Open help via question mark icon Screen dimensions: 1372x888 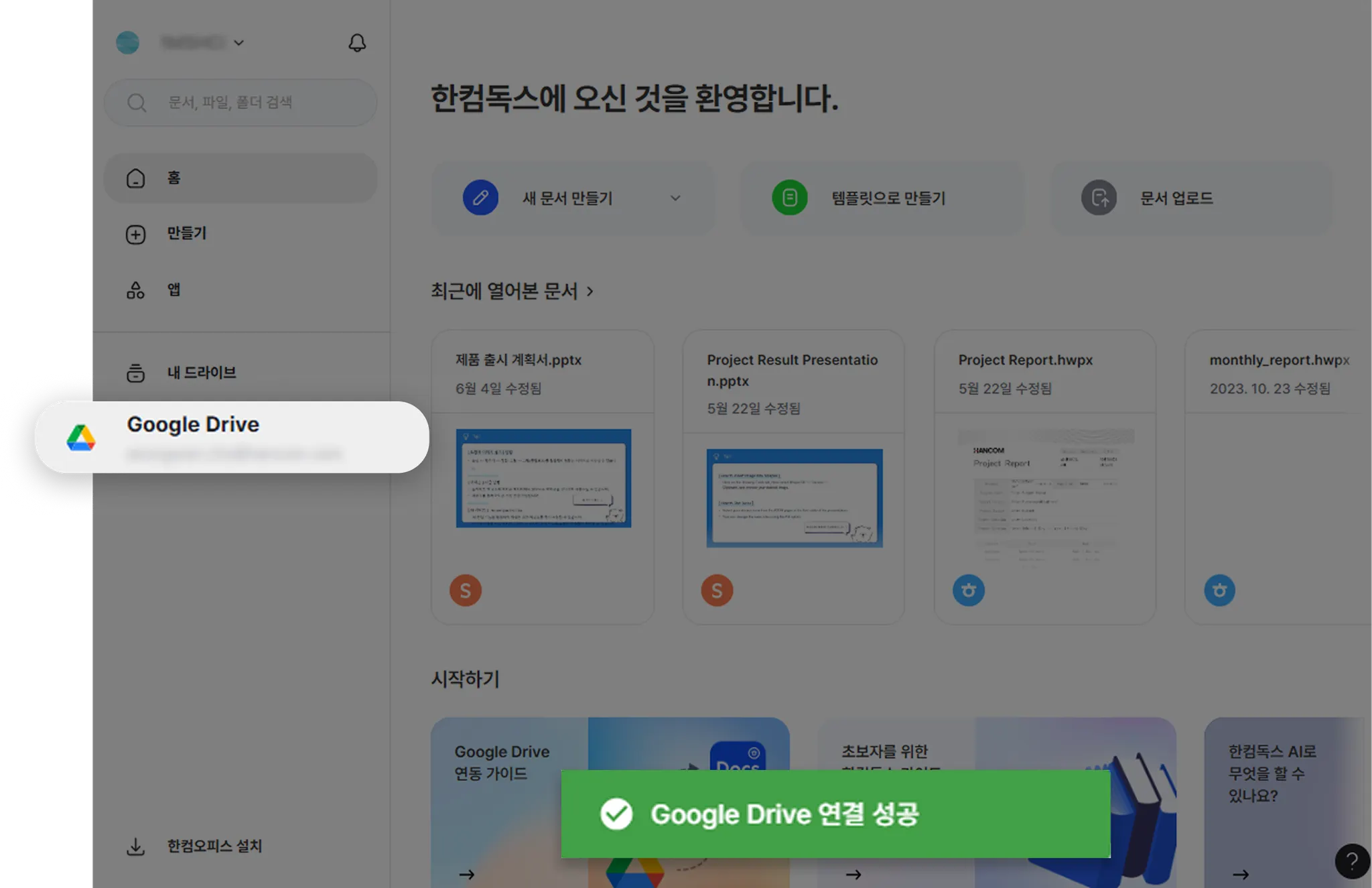coord(1352,861)
